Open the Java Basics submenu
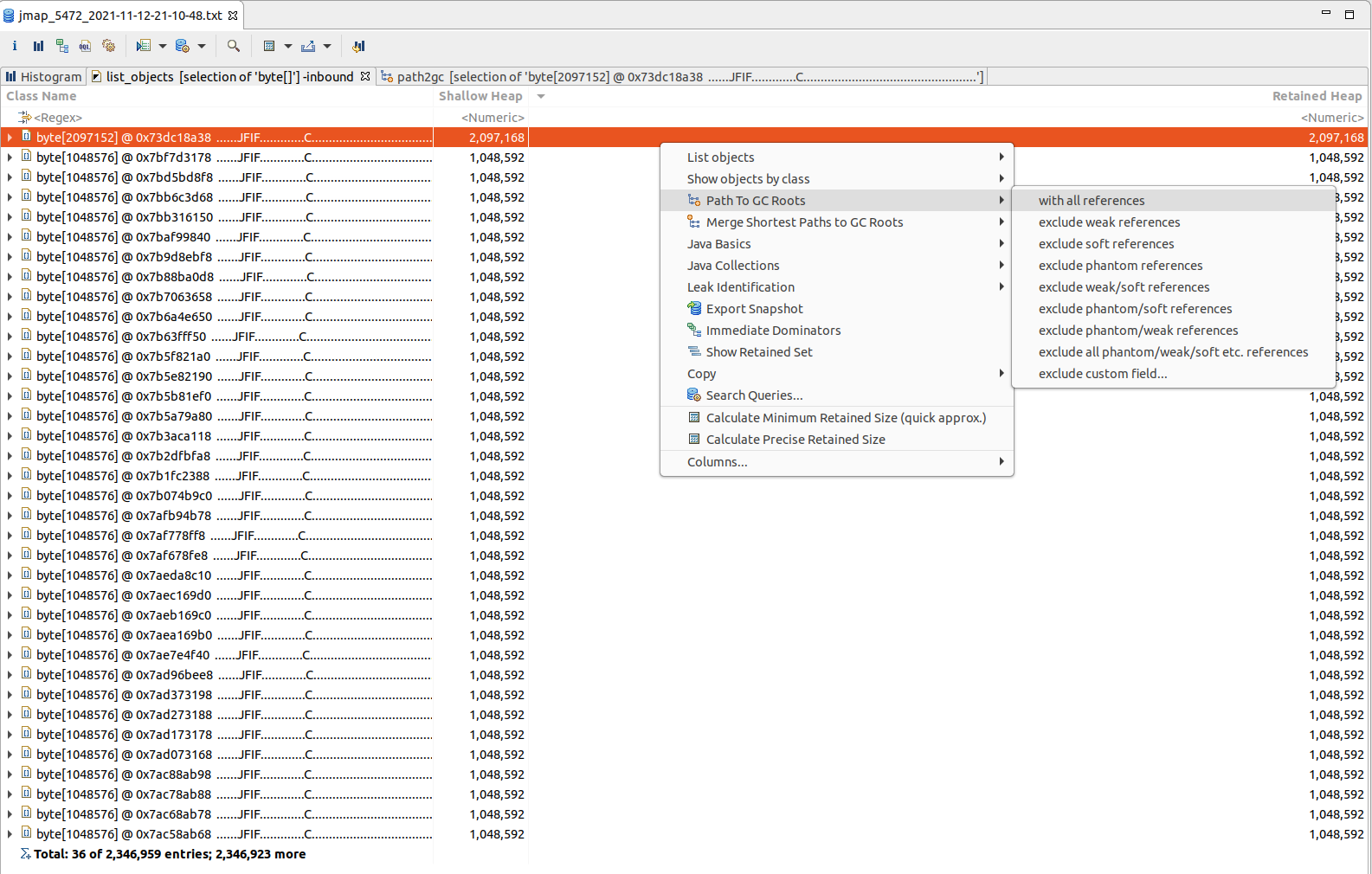Image resolution: width=1372 pixels, height=874 pixels. point(837,244)
